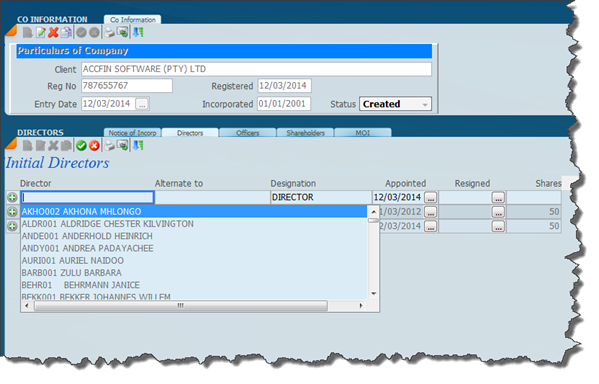Click the print preview icon in Directors toolbar
The image size is (599, 384).
tap(122, 146)
